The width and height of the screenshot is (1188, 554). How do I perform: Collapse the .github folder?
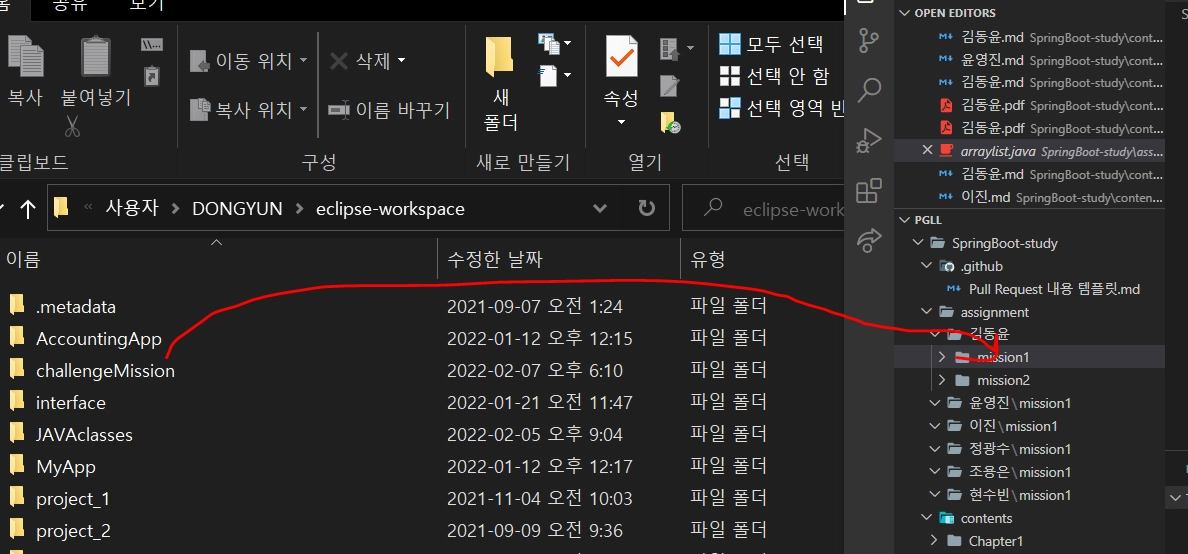[926, 266]
